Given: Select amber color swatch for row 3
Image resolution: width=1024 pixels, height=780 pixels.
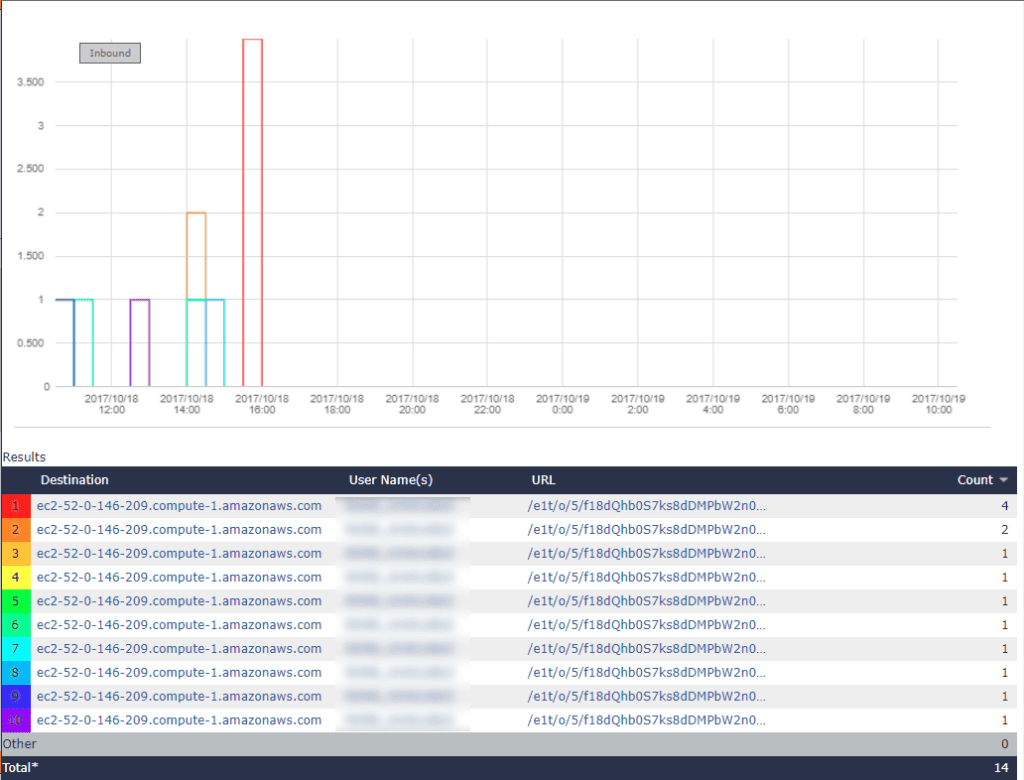Looking at the screenshot, I should 16,554.
